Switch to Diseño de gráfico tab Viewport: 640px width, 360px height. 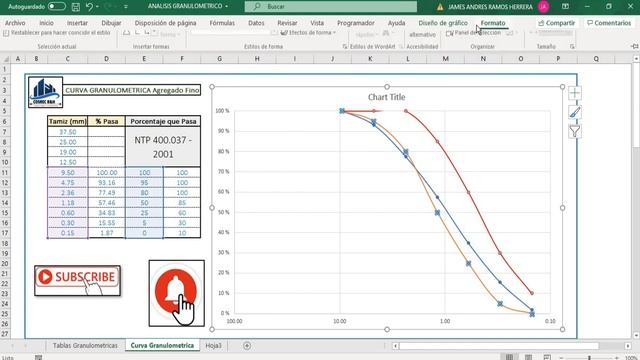[x=443, y=23]
